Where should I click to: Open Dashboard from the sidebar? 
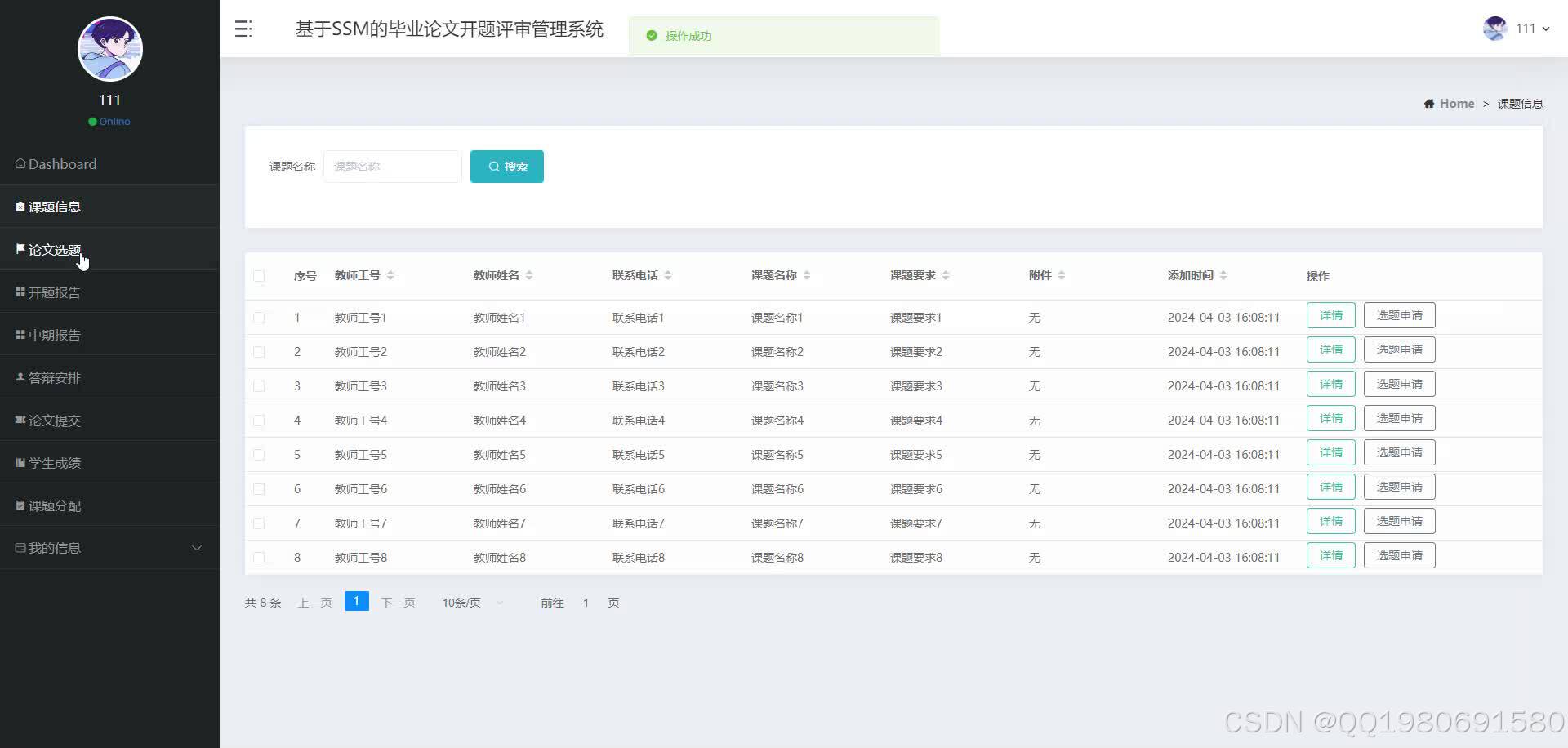point(61,163)
